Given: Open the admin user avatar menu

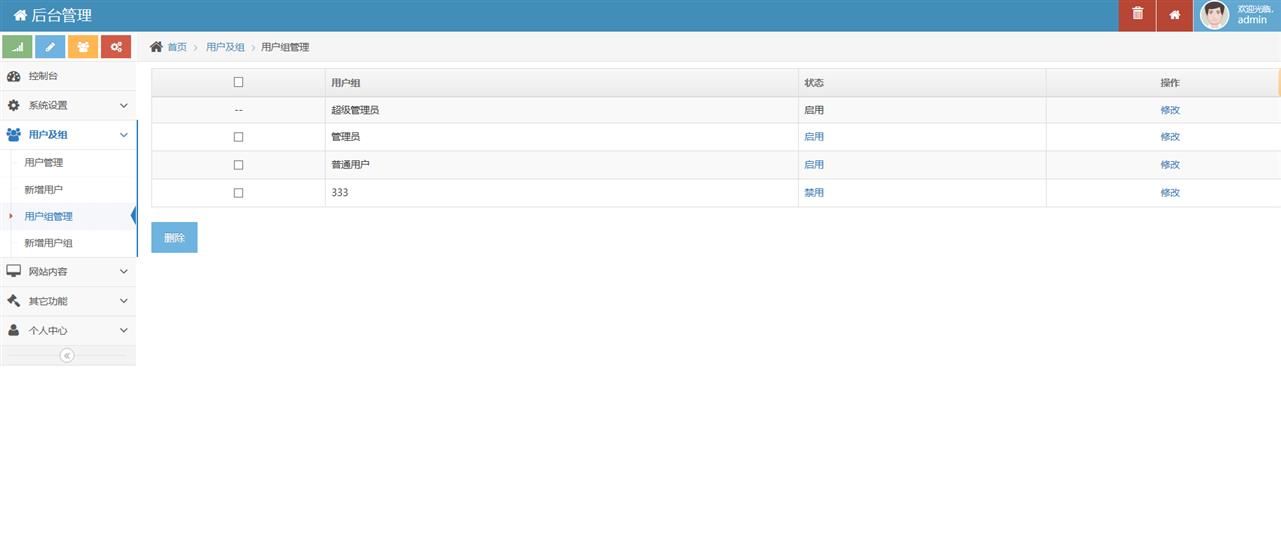Looking at the screenshot, I should coord(1214,15).
